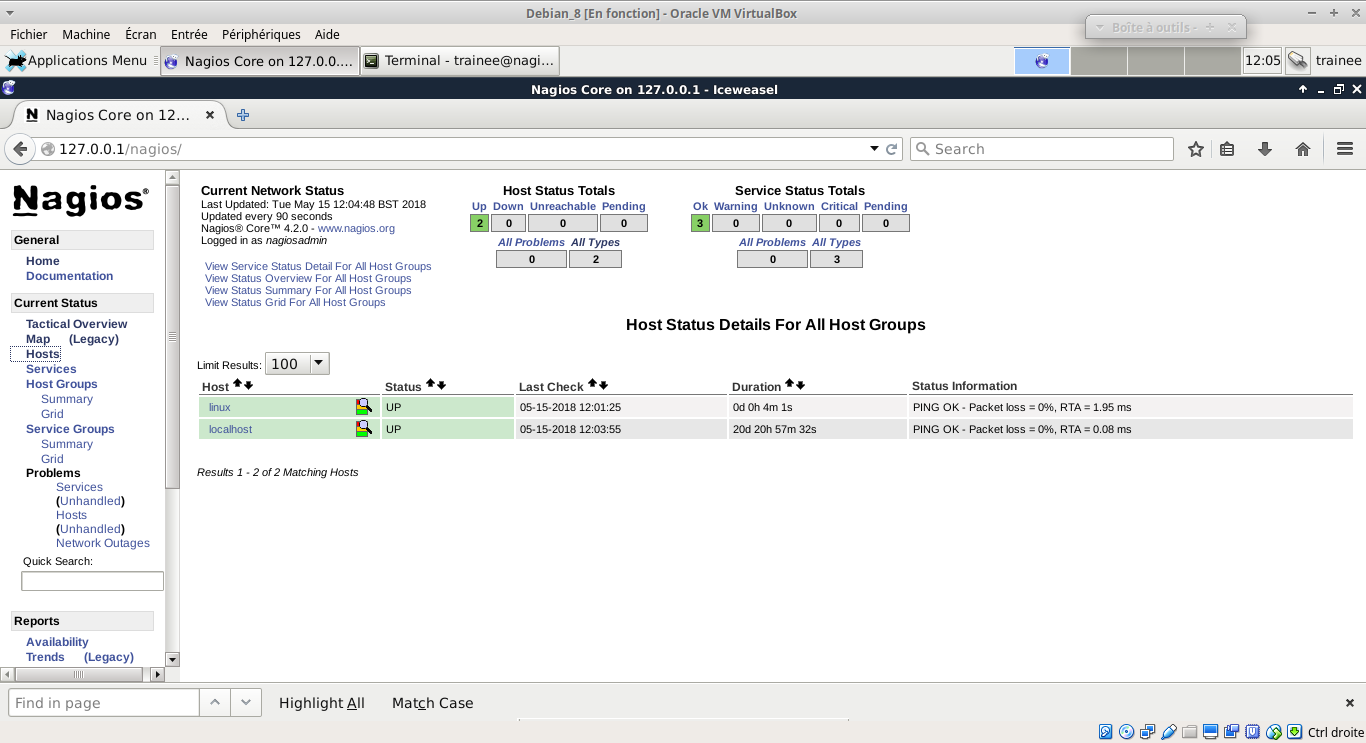The width and height of the screenshot is (1366, 743).
Task: Toggle Match Case in find bar
Action: click(432, 703)
